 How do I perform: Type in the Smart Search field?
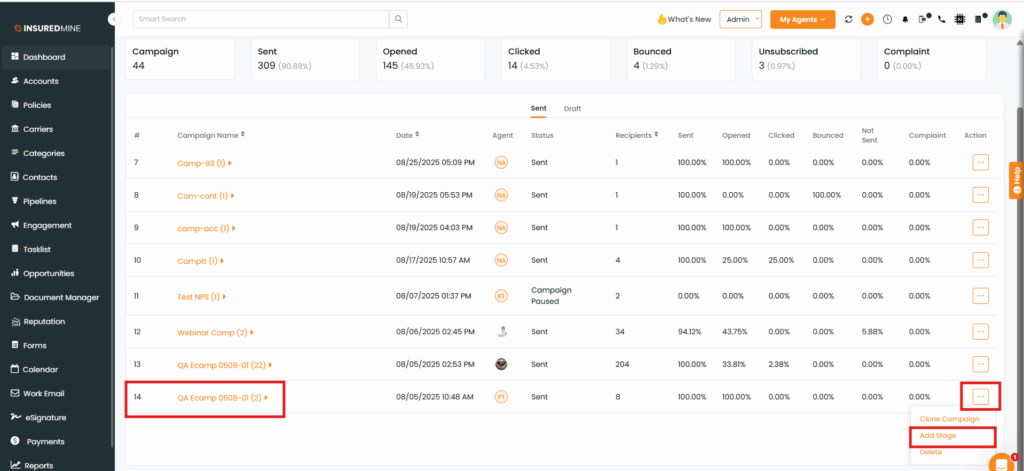coord(260,19)
